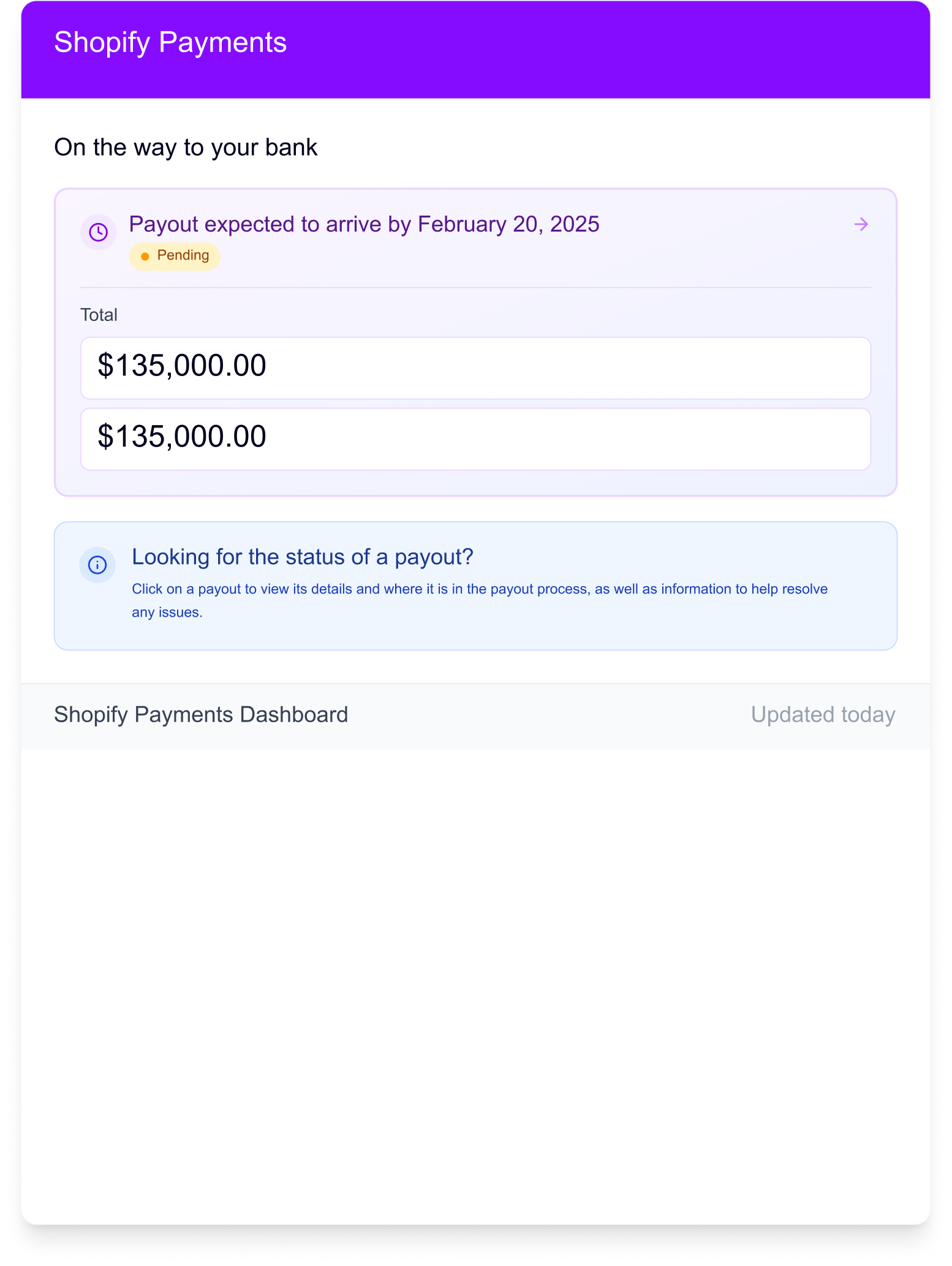Click Updated today in the footer
The width and height of the screenshot is (952, 1266).
pos(823,715)
